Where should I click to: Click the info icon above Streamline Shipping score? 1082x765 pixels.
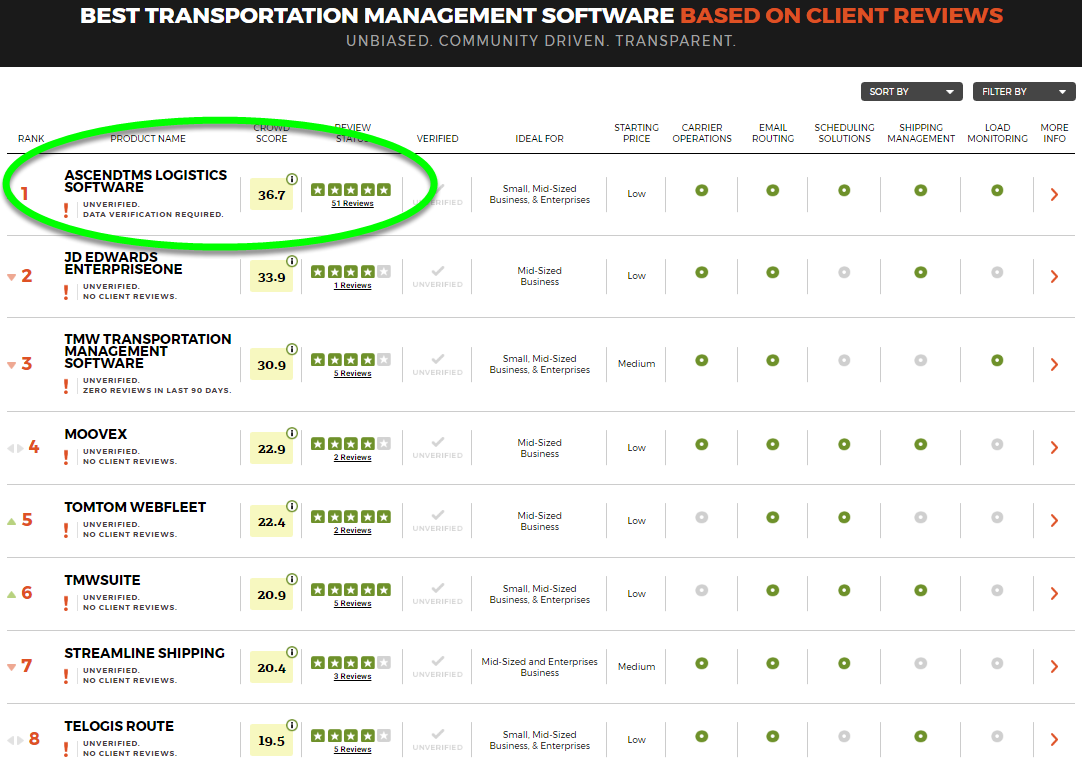click(x=292, y=652)
